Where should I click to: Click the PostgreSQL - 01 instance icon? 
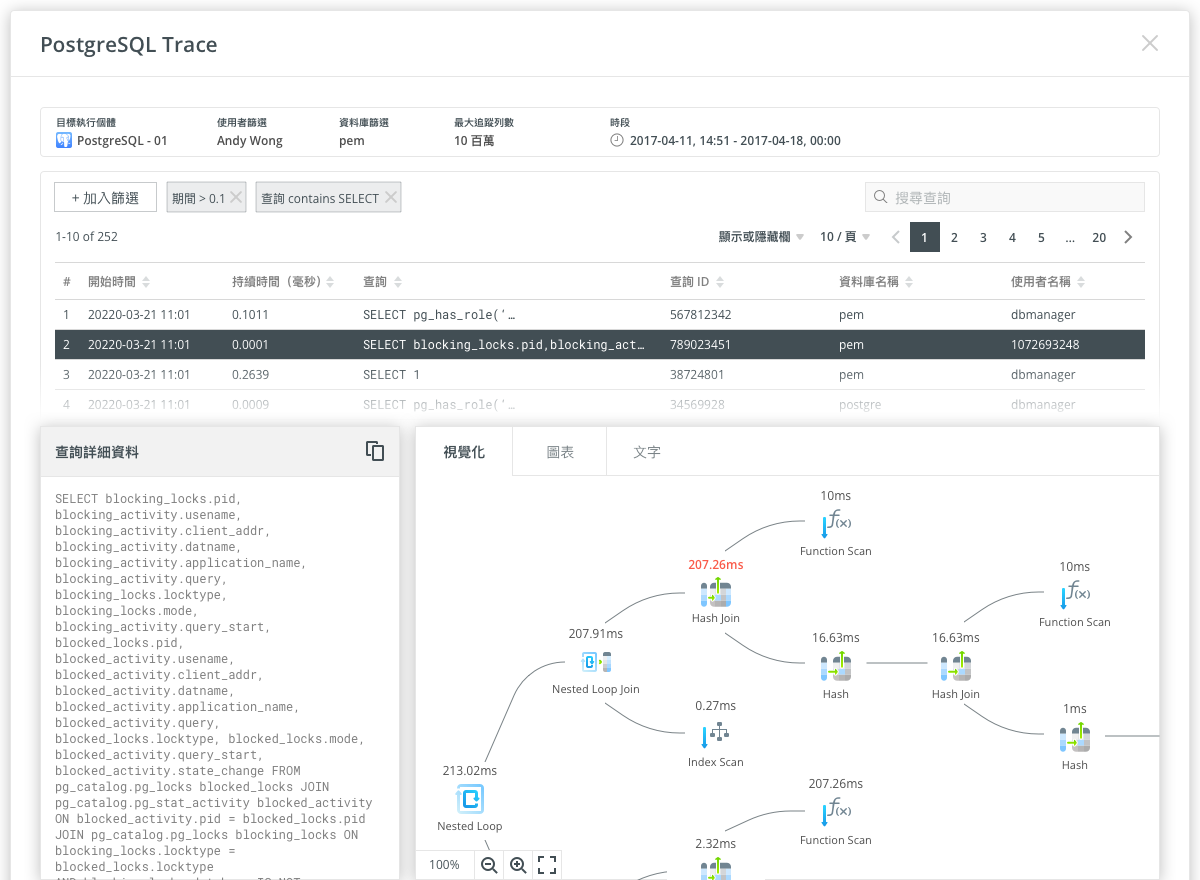[64, 140]
